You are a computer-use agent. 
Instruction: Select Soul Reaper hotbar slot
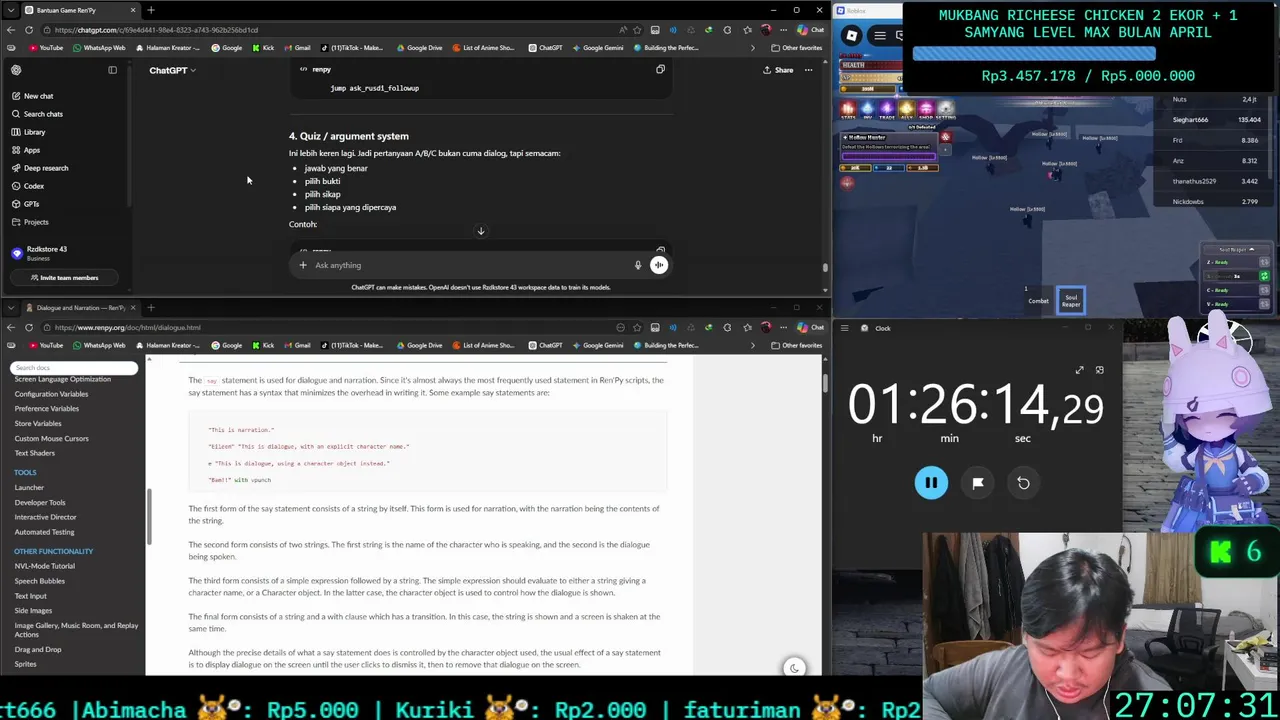1071,300
